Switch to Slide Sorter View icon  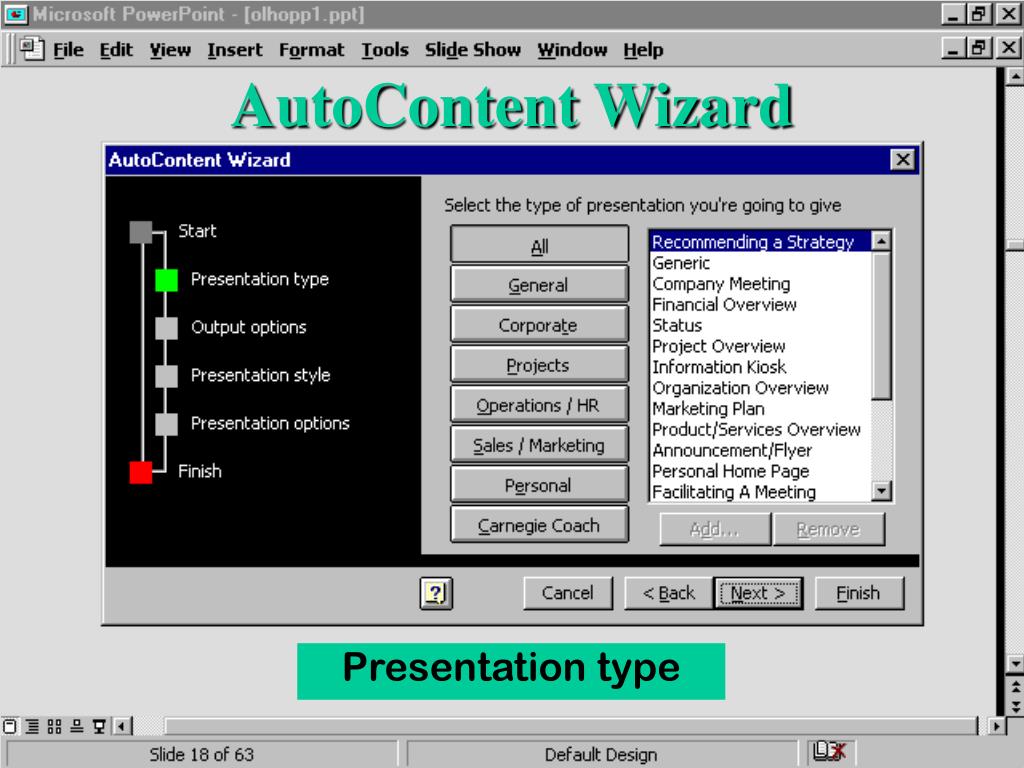tap(55, 726)
